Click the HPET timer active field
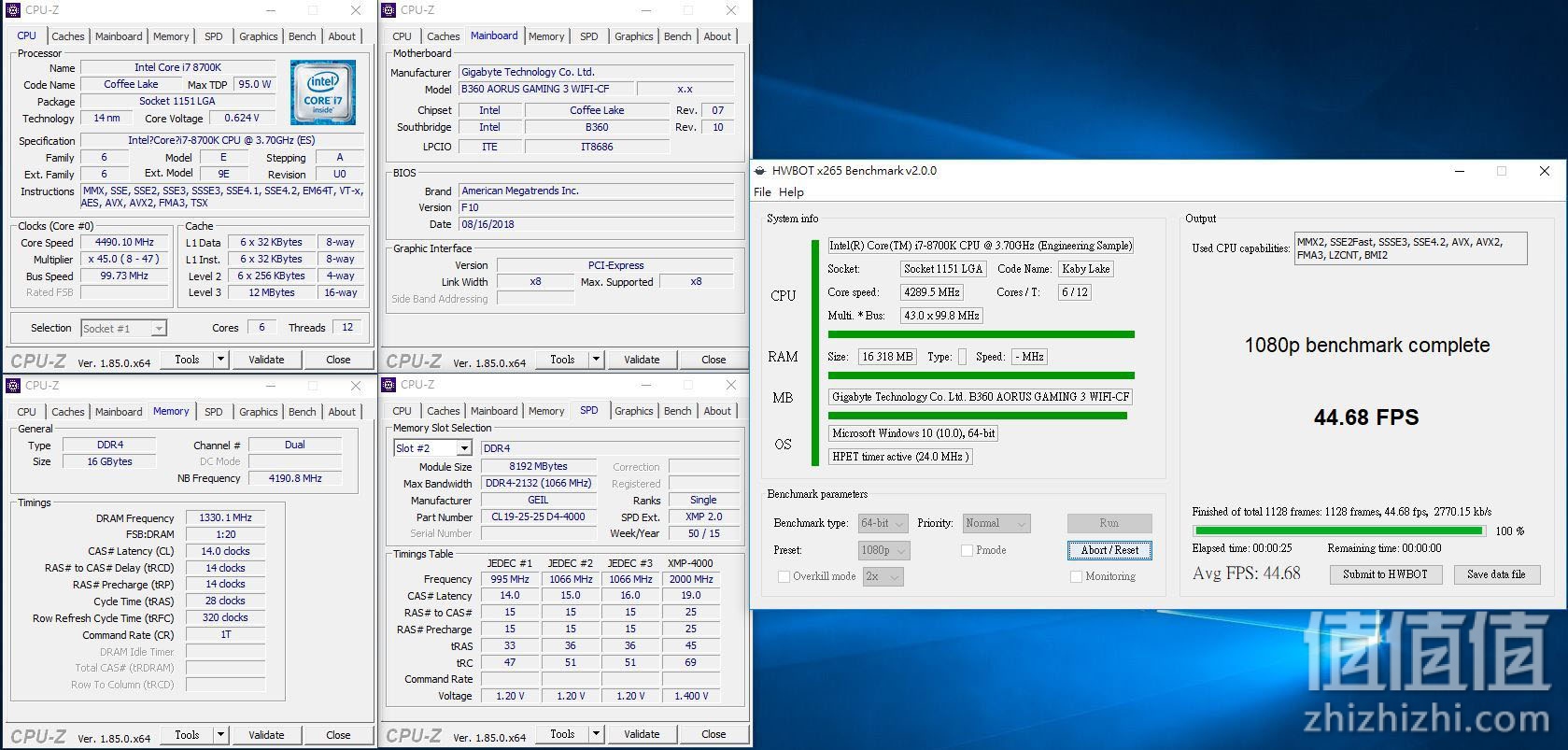The image size is (1568, 750). tap(900, 457)
